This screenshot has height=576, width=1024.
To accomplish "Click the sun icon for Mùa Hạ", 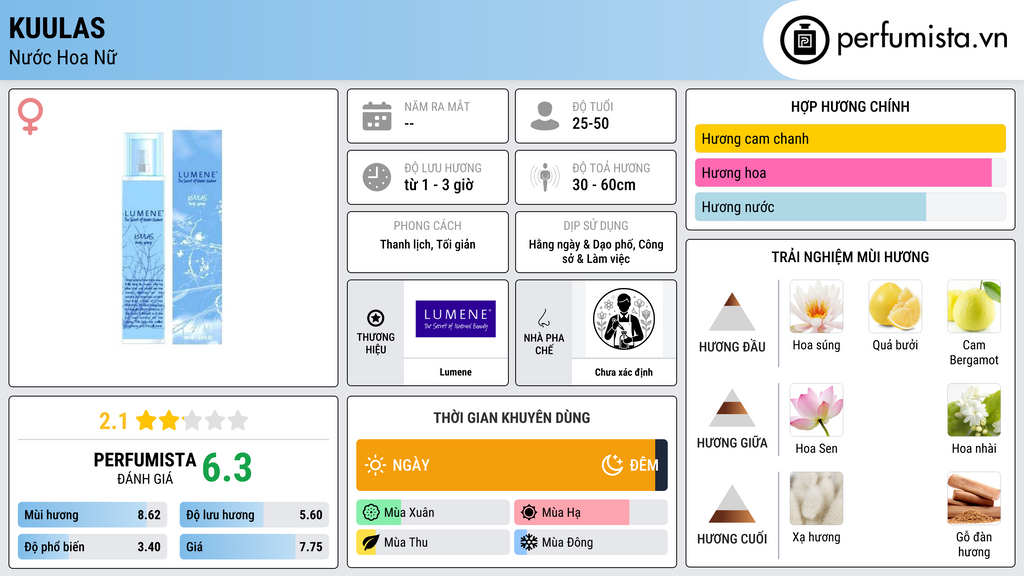I will point(529,513).
